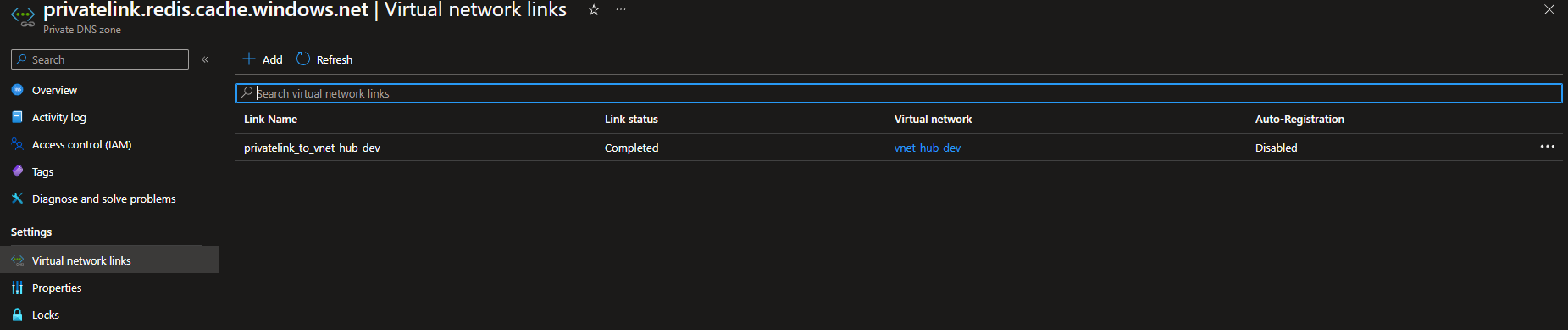Refresh the virtual network links list
Viewport: 1568px width, 330px height.
(324, 59)
